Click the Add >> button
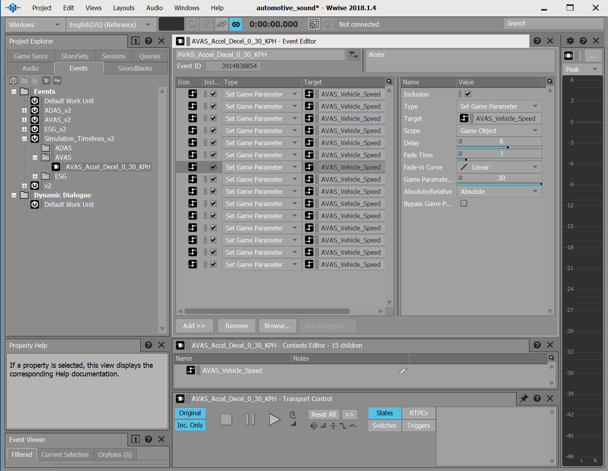Screen dimensions: 608x471 [x=194, y=326]
